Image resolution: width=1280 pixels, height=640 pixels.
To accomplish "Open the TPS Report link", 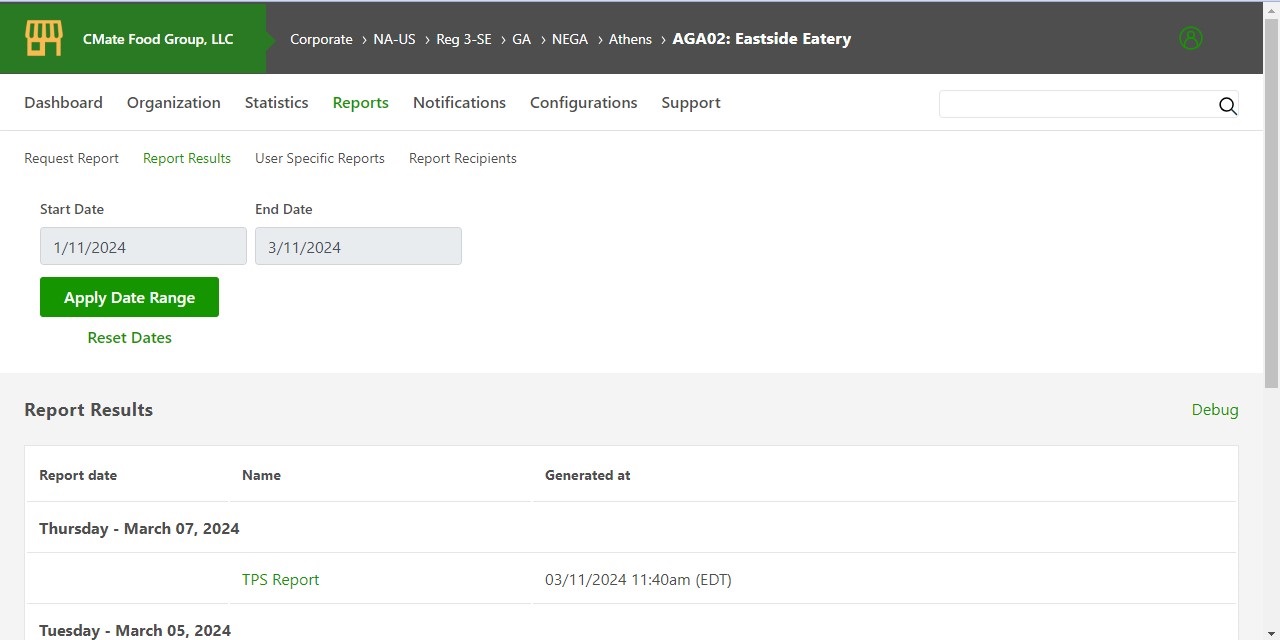I will pos(280,579).
